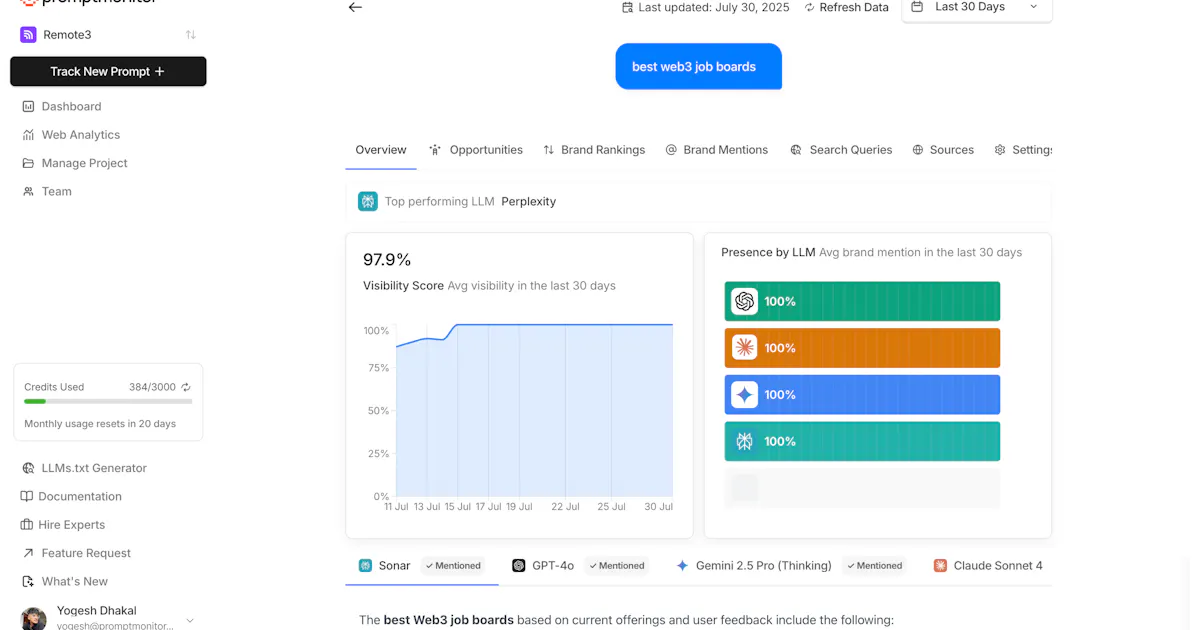Click the best web3 job boards prompt bubble
This screenshot has height=630, width=1200.
tap(698, 67)
